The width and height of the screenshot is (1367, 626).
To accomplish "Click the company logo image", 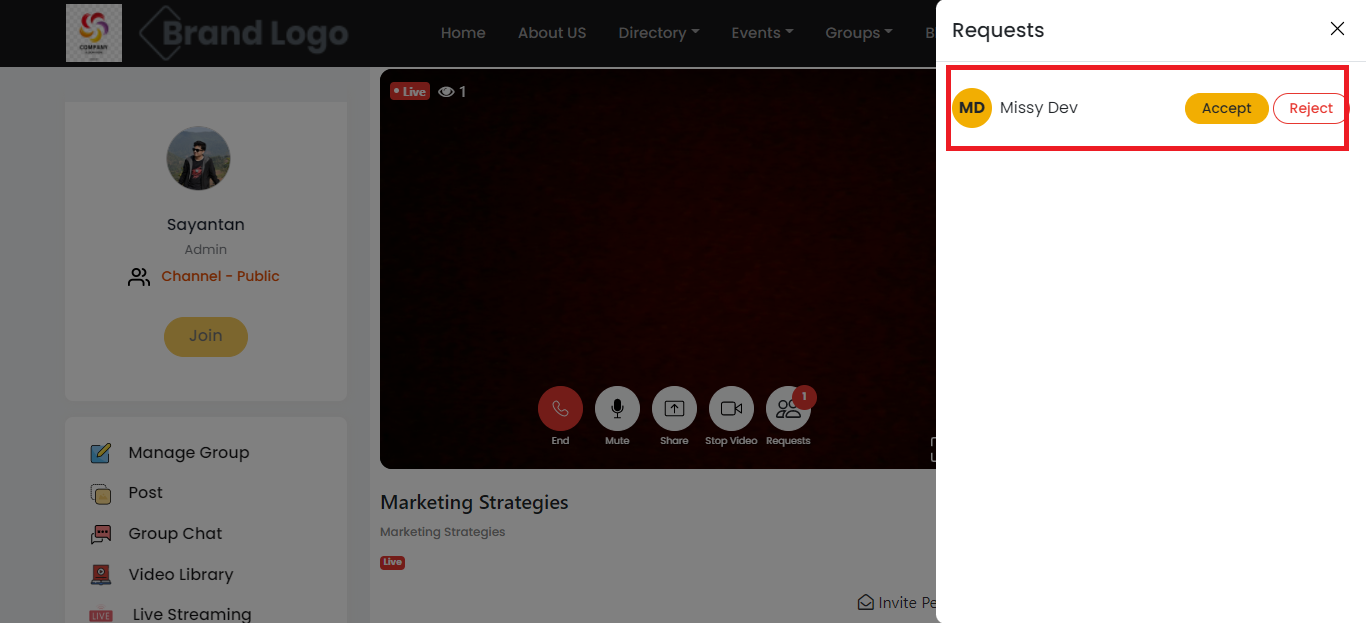I will 94,33.
